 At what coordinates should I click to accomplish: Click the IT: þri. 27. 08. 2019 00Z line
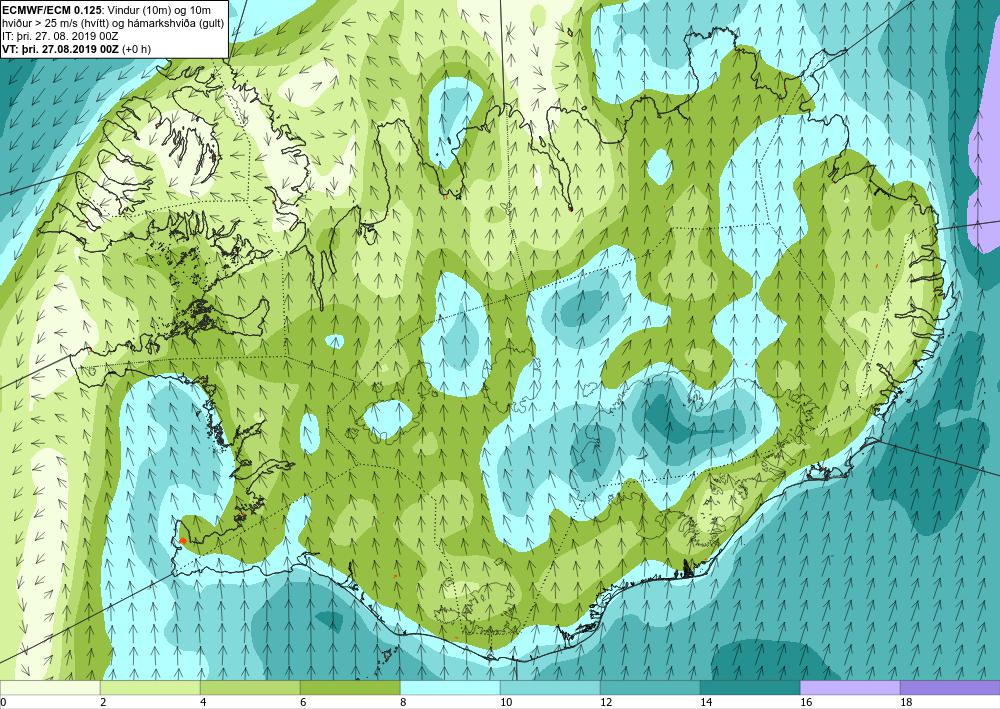point(60,36)
